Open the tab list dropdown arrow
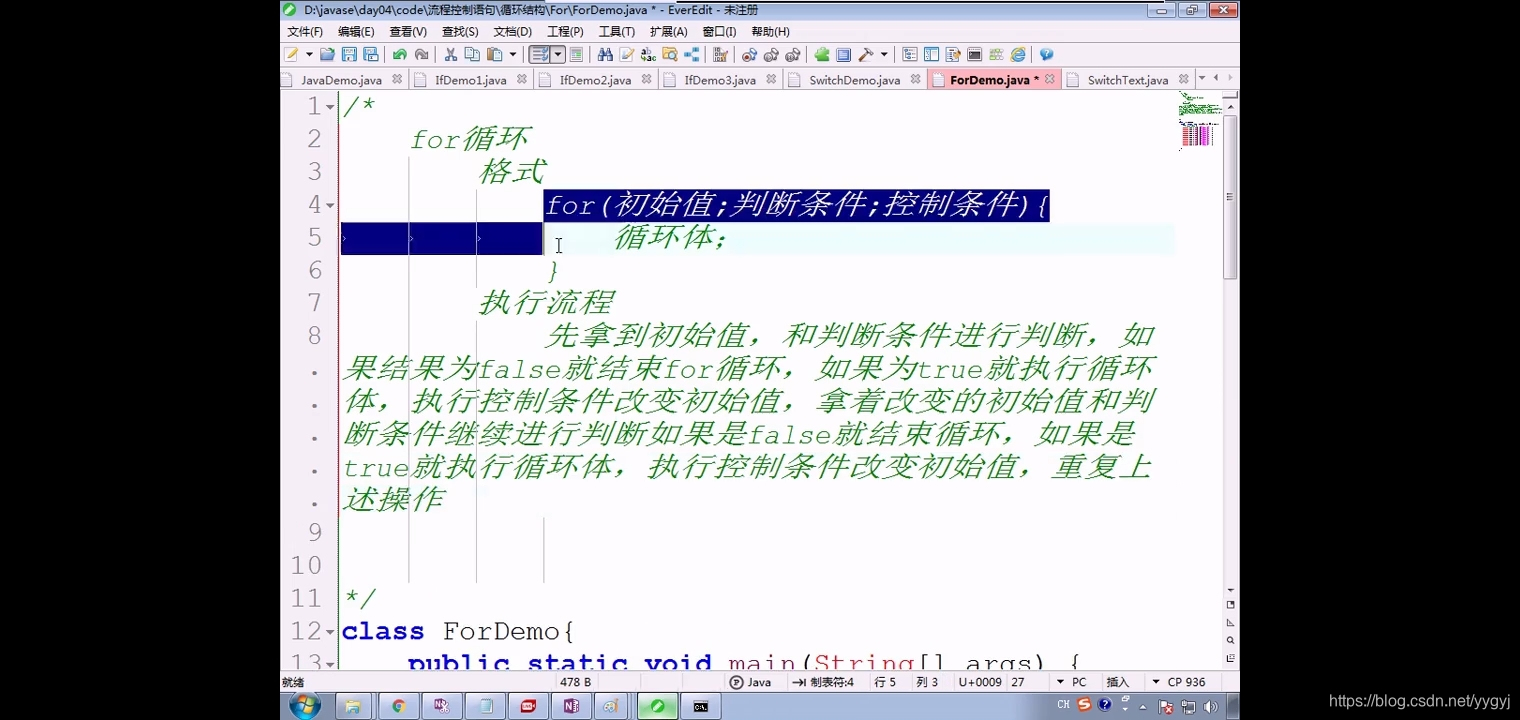The width and height of the screenshot is (1520, 720). tap(1202, 78)
